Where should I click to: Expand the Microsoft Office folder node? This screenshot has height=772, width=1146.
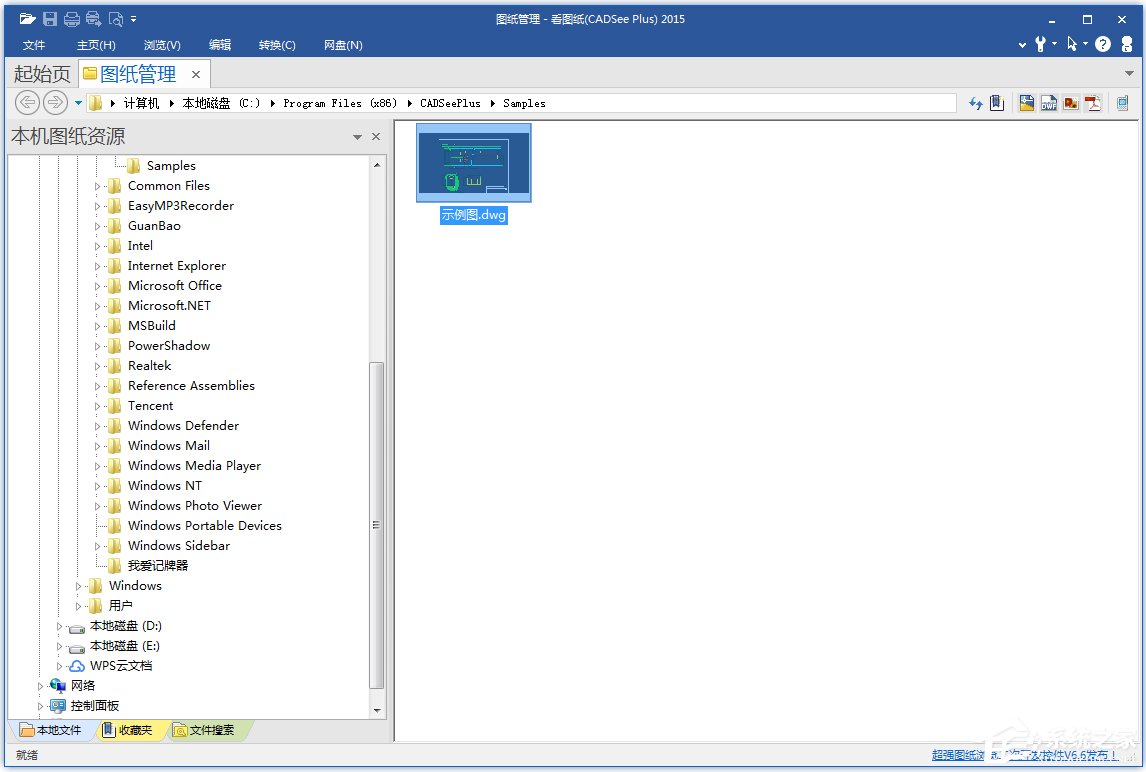[x=98, y=286]
